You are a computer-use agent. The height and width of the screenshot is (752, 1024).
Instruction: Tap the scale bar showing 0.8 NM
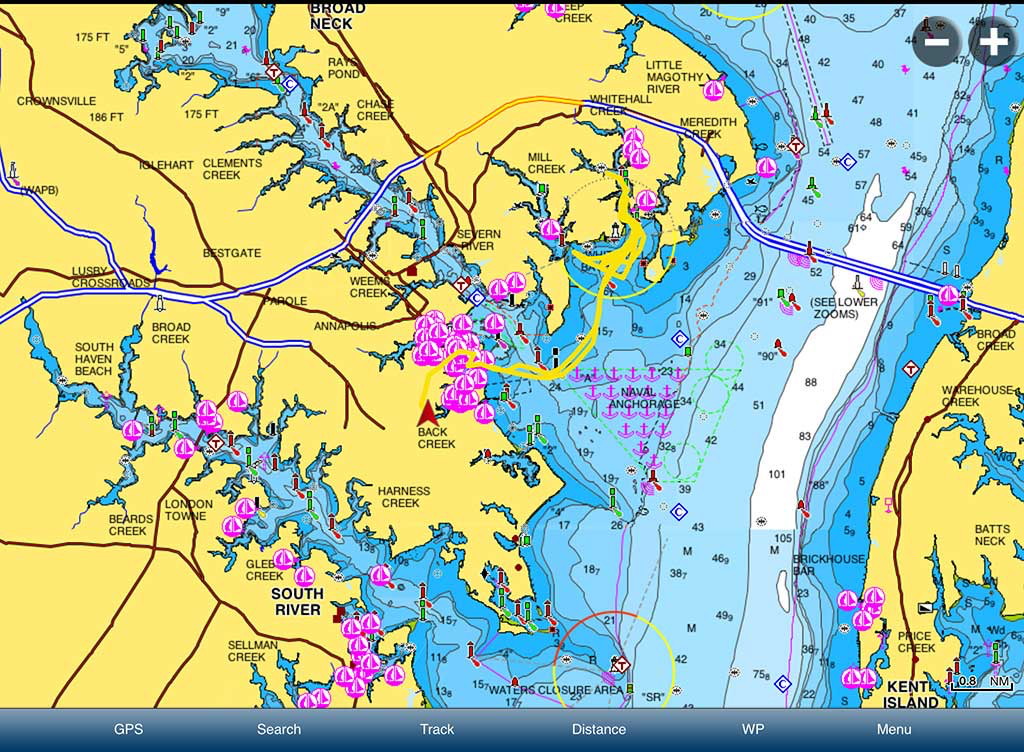pos(982,682)
